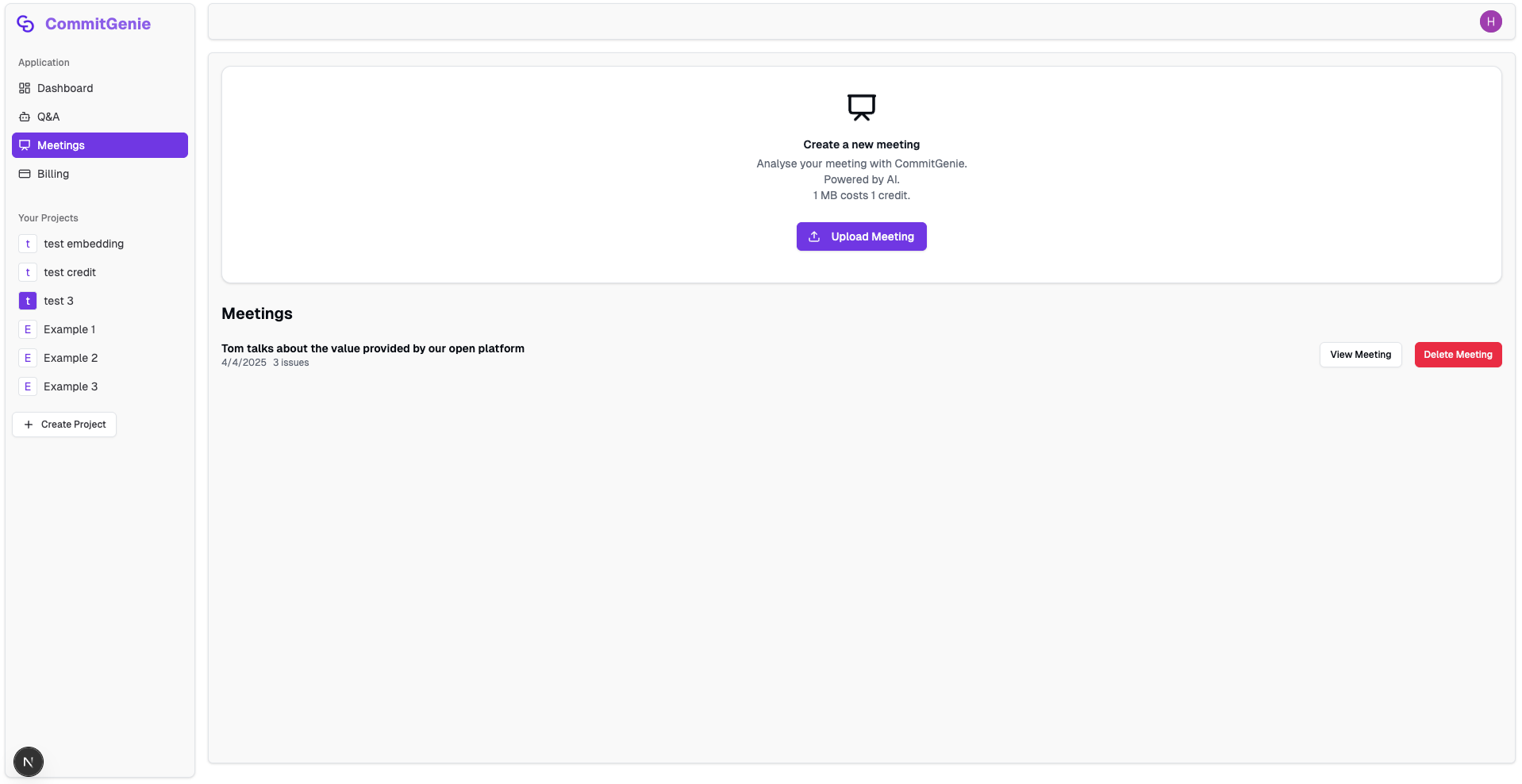Open the user avatar H
This screenshot has width=1522, height=784.
point(1490,21)
